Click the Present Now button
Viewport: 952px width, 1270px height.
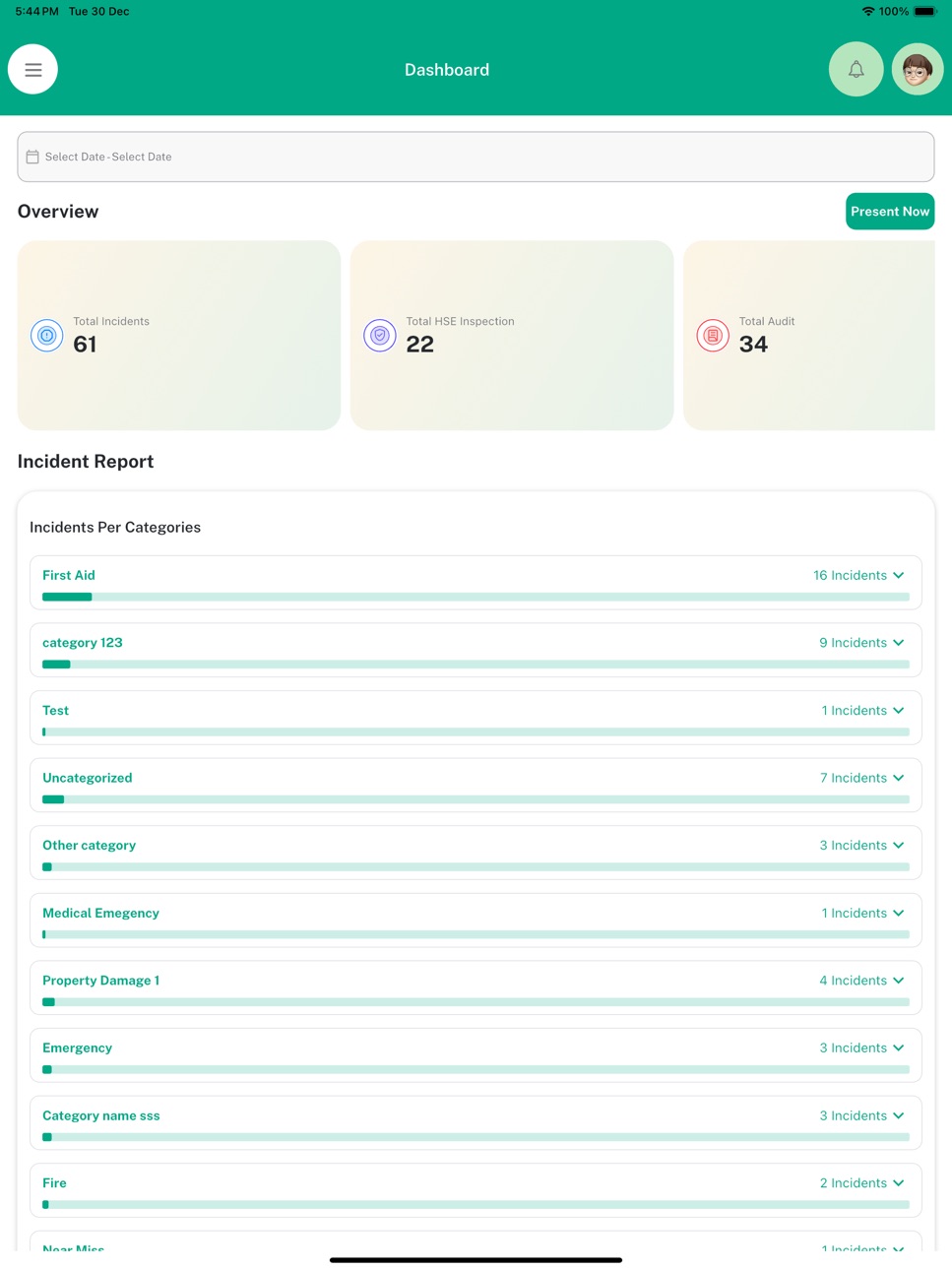[x=890, y=212]
